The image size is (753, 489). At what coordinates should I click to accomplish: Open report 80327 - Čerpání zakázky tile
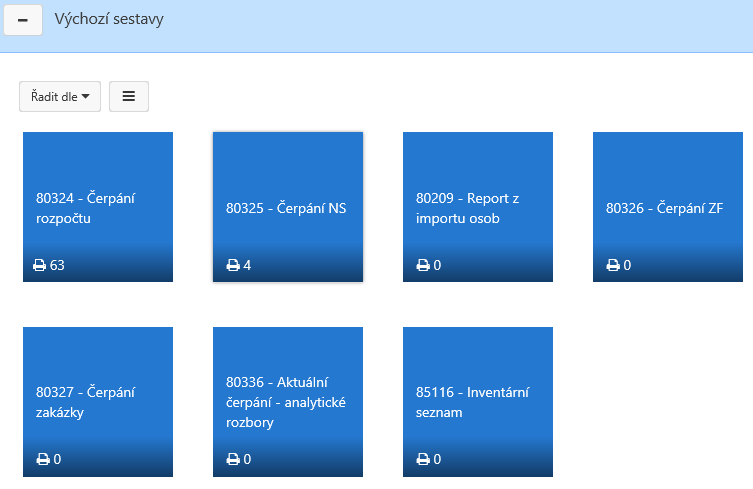coord(98,402)
